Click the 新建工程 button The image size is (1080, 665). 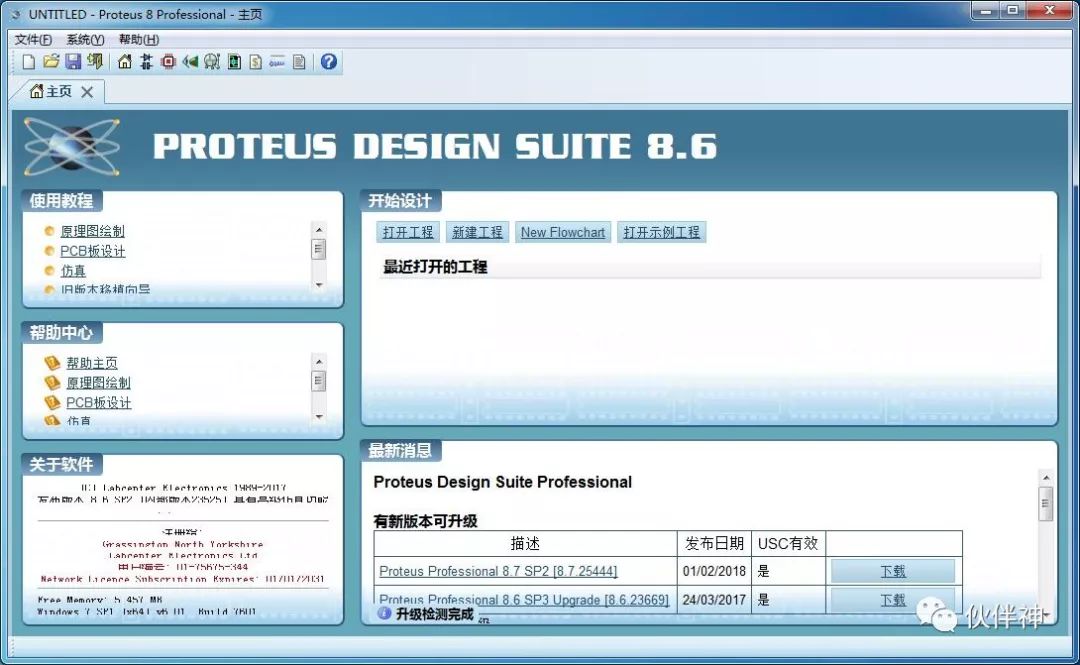pos(477,232)
